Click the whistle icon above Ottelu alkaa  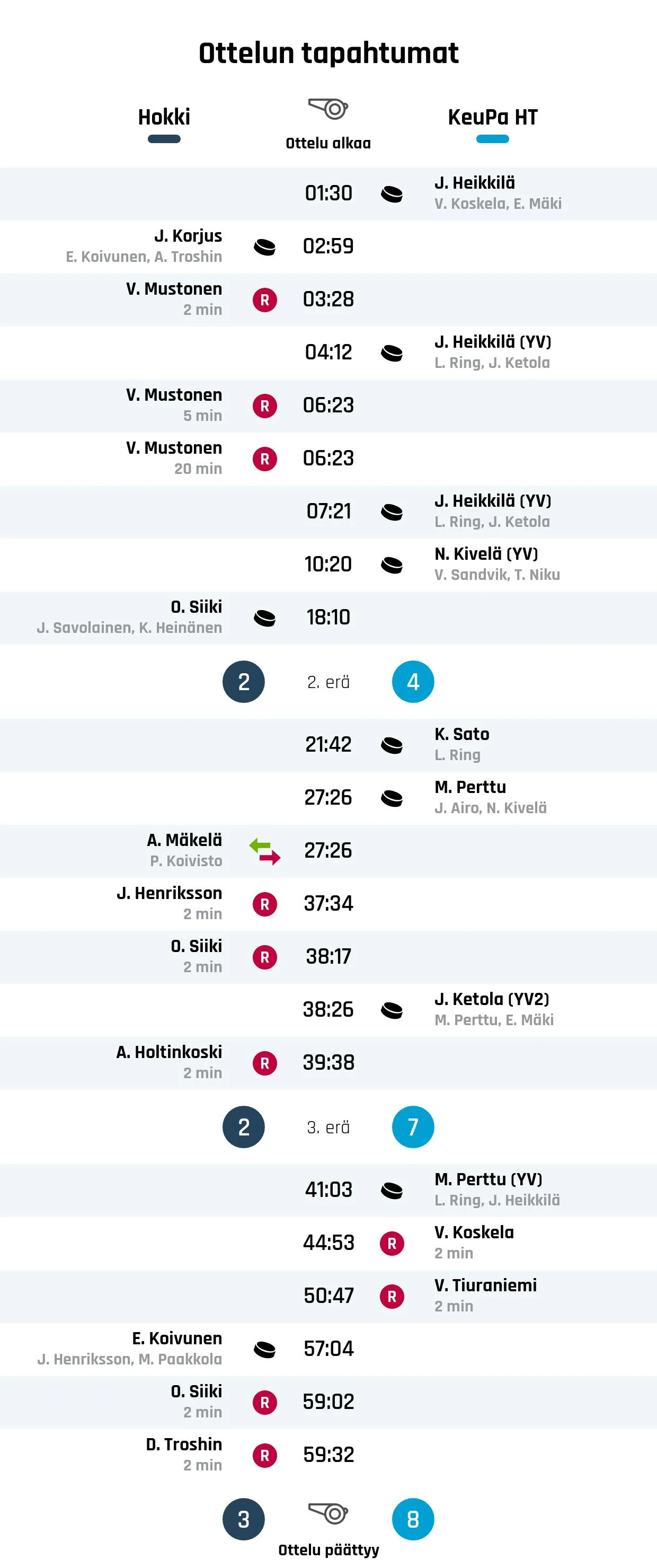point(328,109)
